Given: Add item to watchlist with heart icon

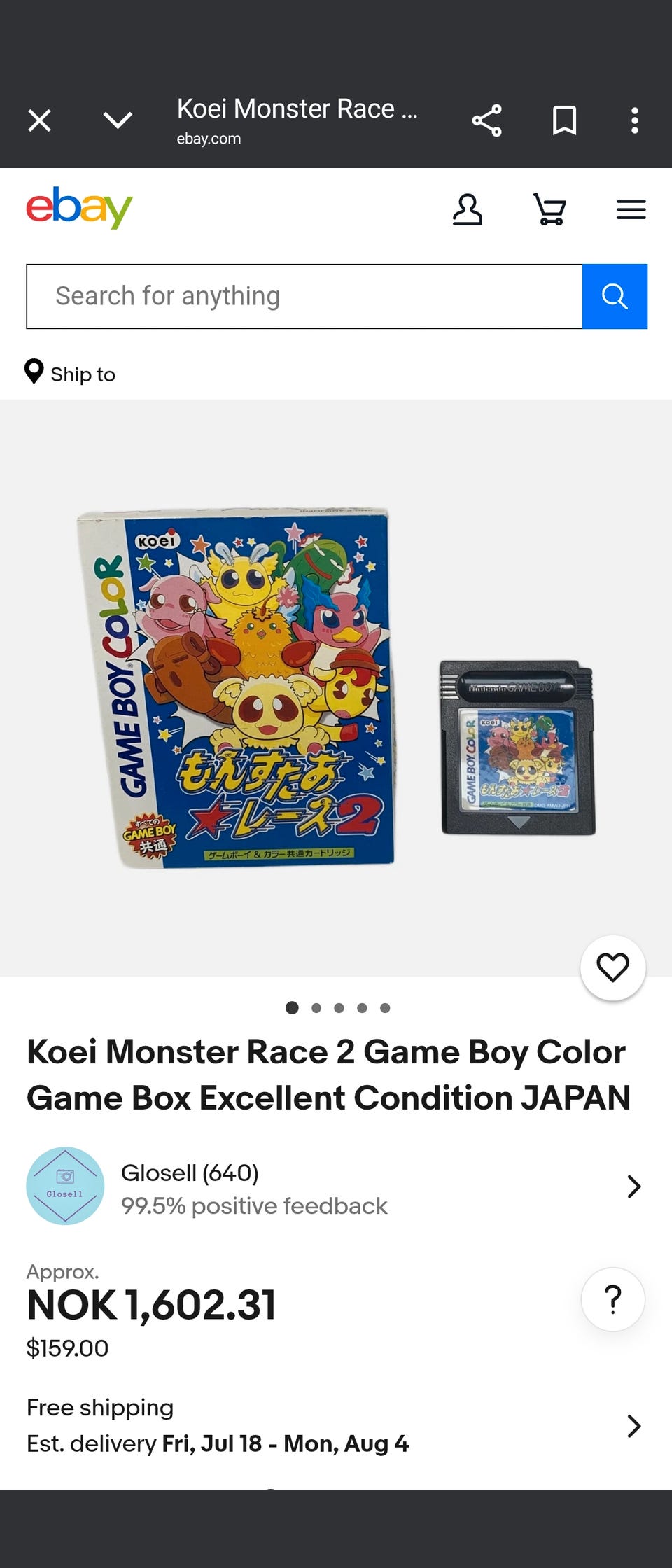Looking at the screenshot, I should [612, 967].
